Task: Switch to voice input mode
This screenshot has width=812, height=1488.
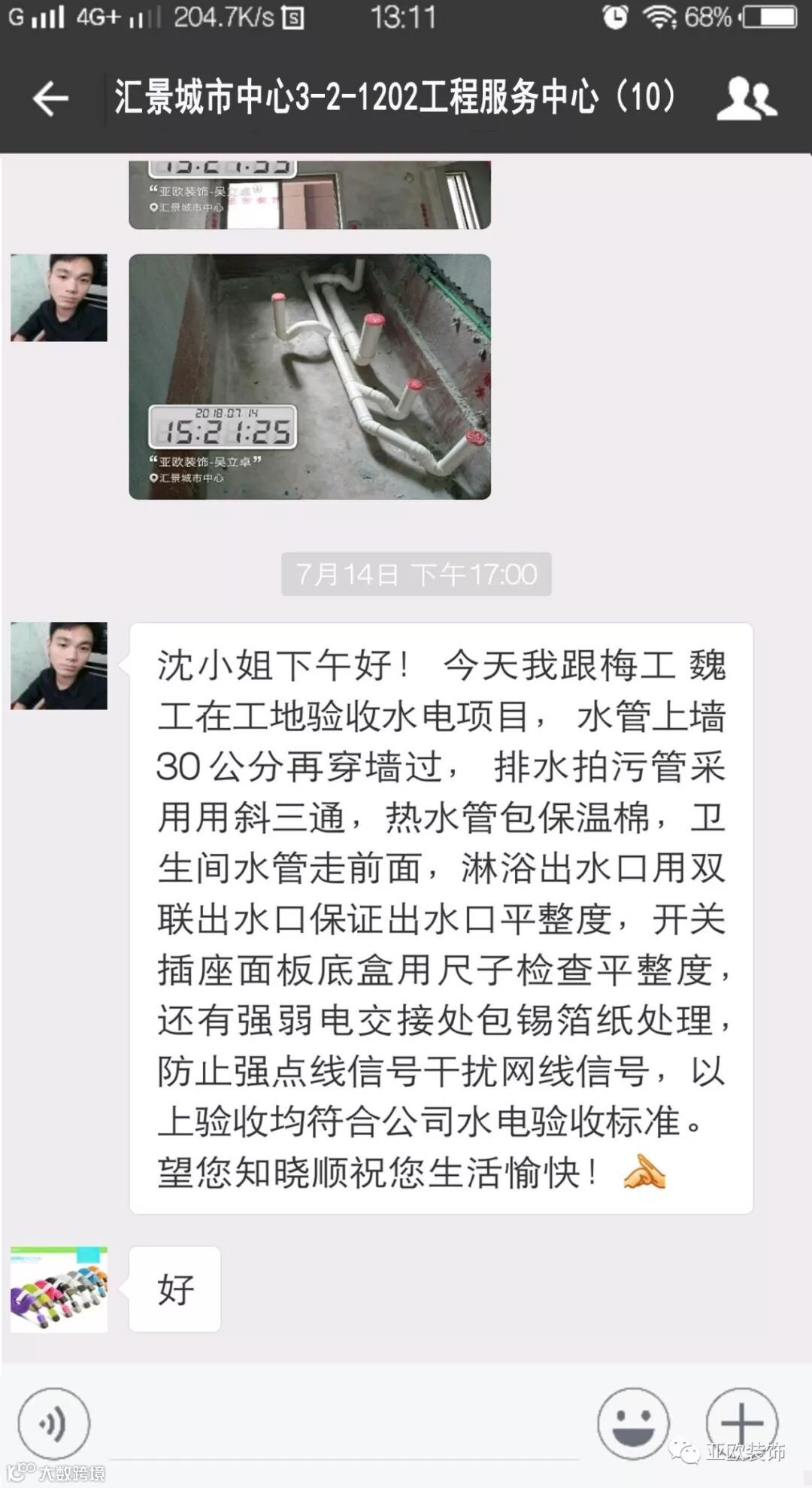Action: tap(54, 1423)
